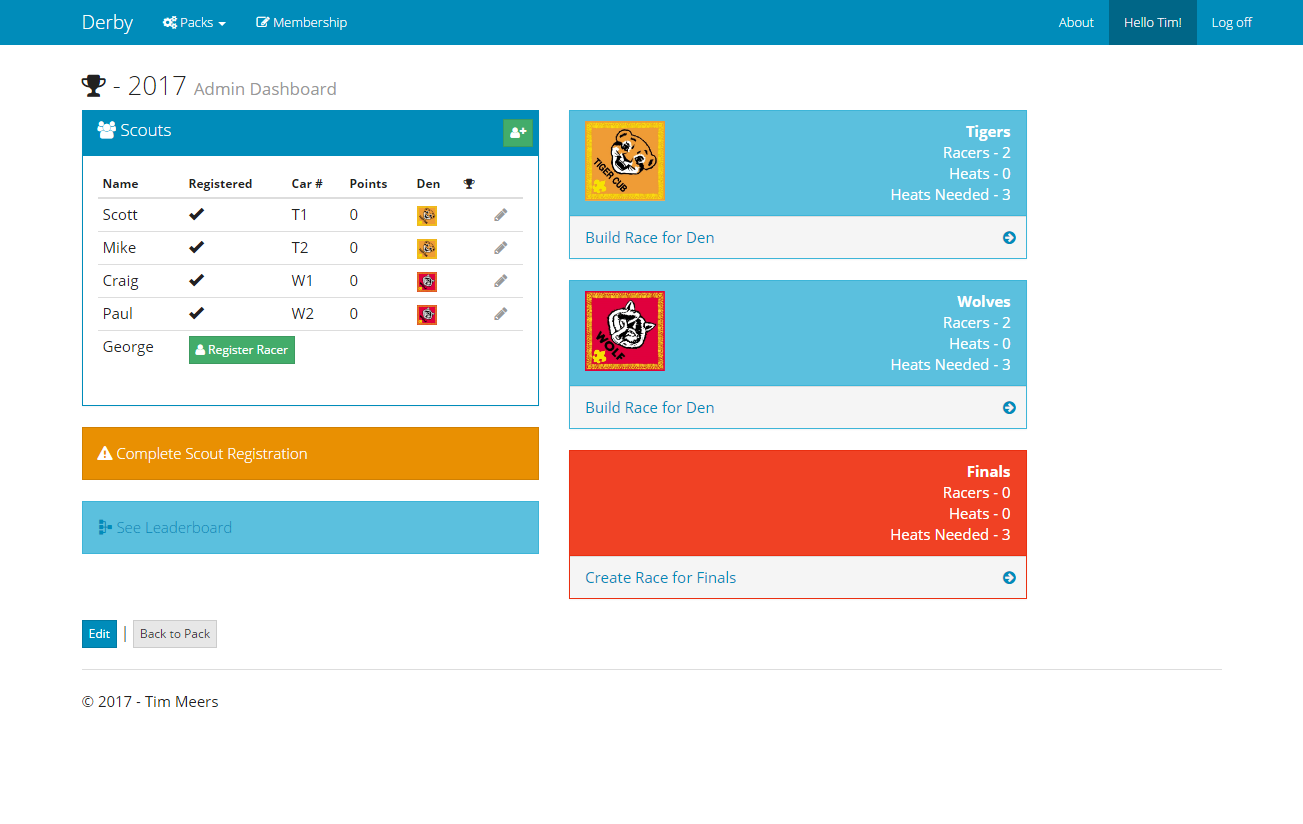Click the pencil edit icon beside Paul
This screenshot has height=824, width=1303.
pyautogui.click(x=500, y=313)
